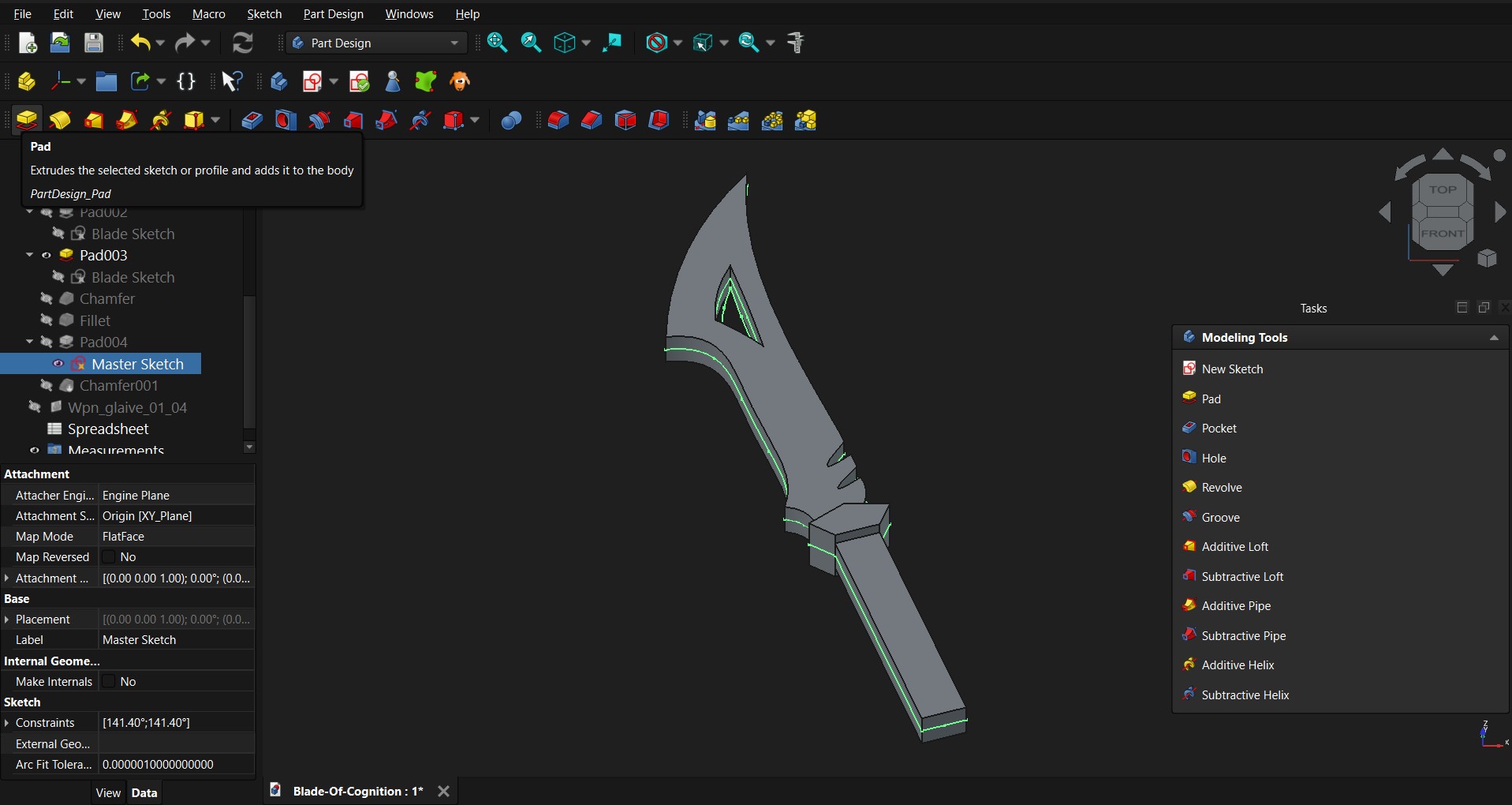This screenshot has height=805, width=1512.
Task: Click the Create Group folder icon
Action: (106, 81)
